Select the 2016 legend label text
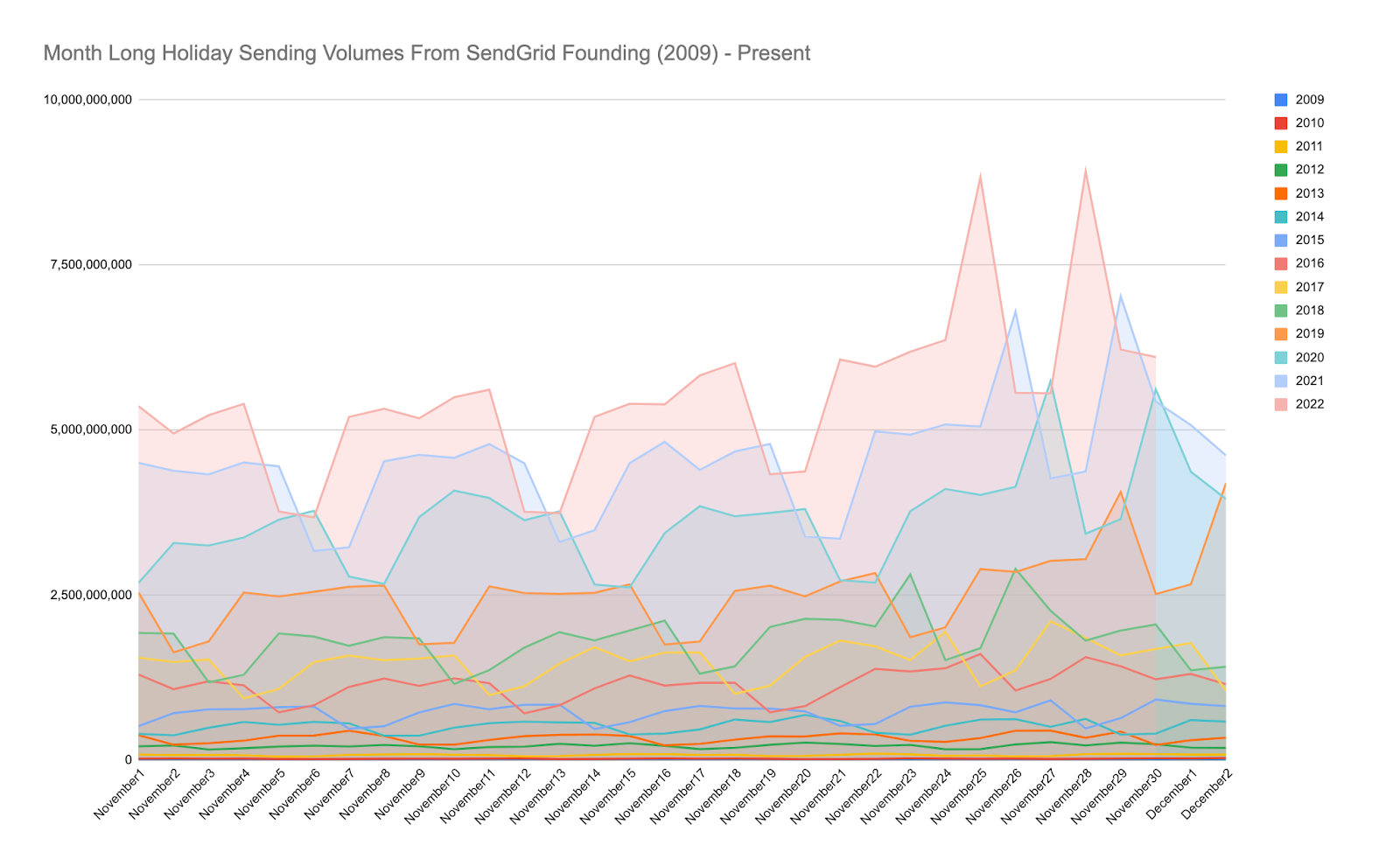Image resolution: width=1400 pixels, height=866 pixels. coord(1310,263)
